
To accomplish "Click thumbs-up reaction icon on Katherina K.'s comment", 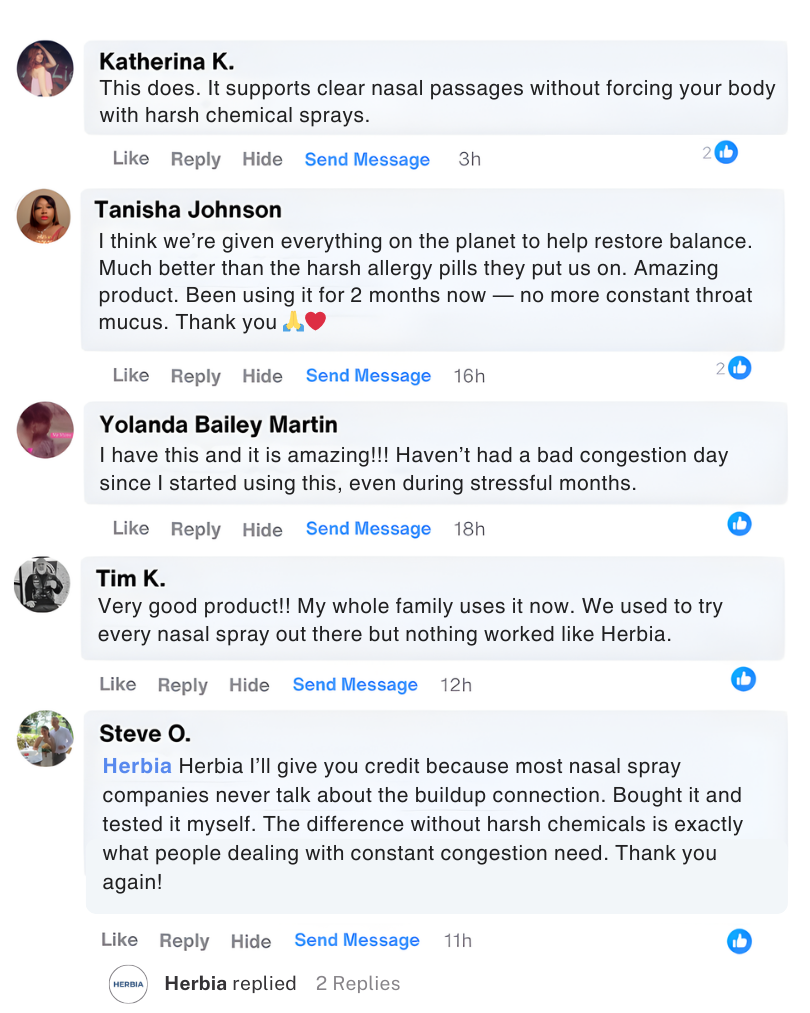I will (726, 153).
